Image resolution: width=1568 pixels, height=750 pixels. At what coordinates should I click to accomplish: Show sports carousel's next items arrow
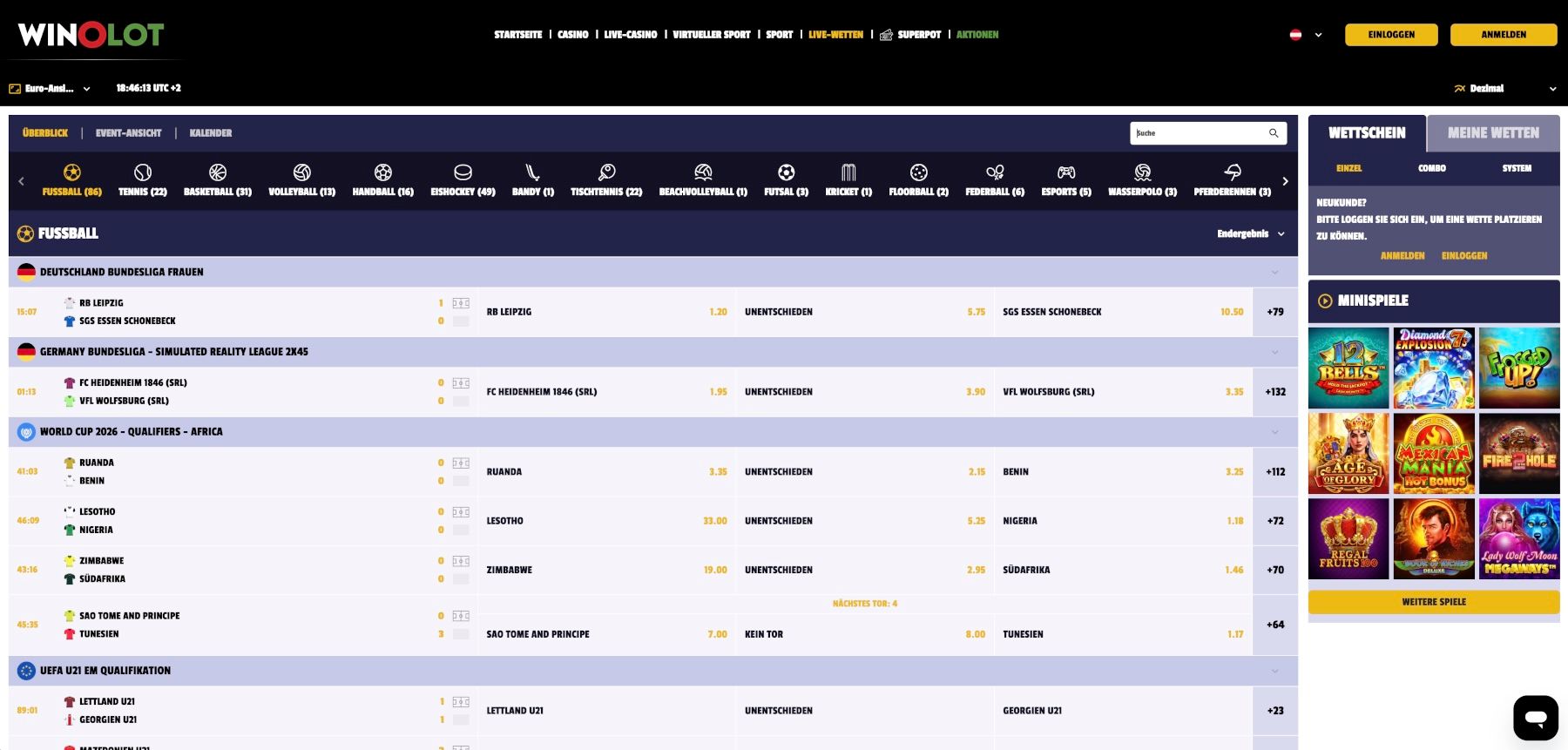[x=1285, y=181]
